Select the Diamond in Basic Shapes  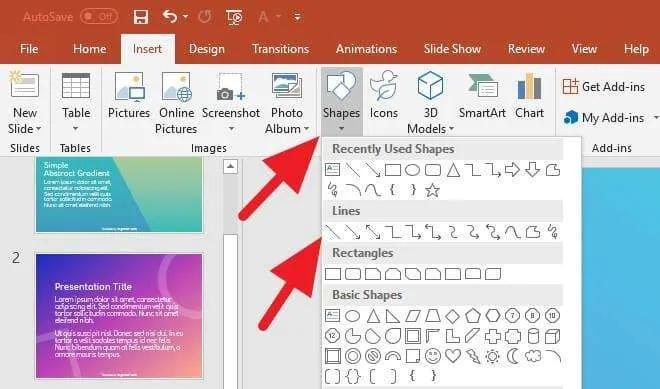click(x=452, y=316)
